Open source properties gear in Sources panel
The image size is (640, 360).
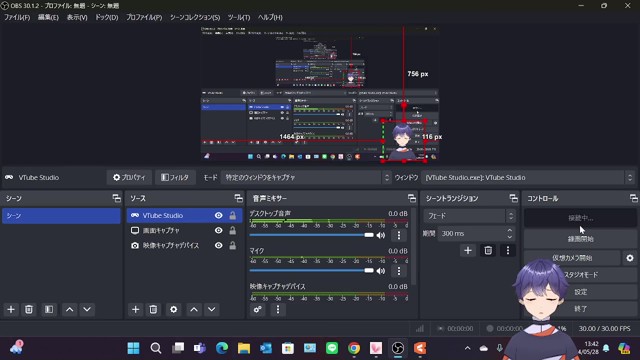pos(173,309)
